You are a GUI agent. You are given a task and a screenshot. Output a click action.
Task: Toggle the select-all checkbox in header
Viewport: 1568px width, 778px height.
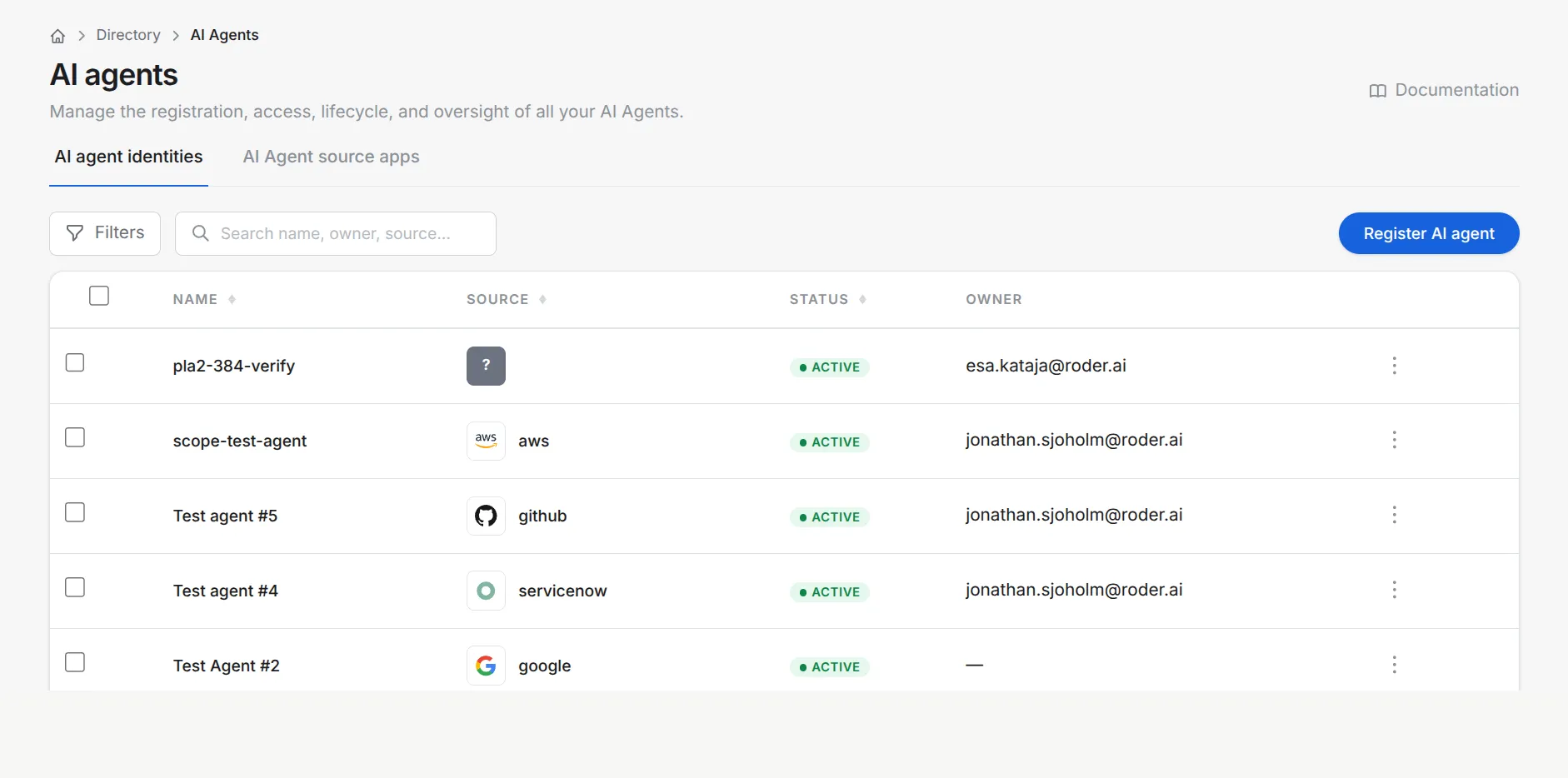99,296
